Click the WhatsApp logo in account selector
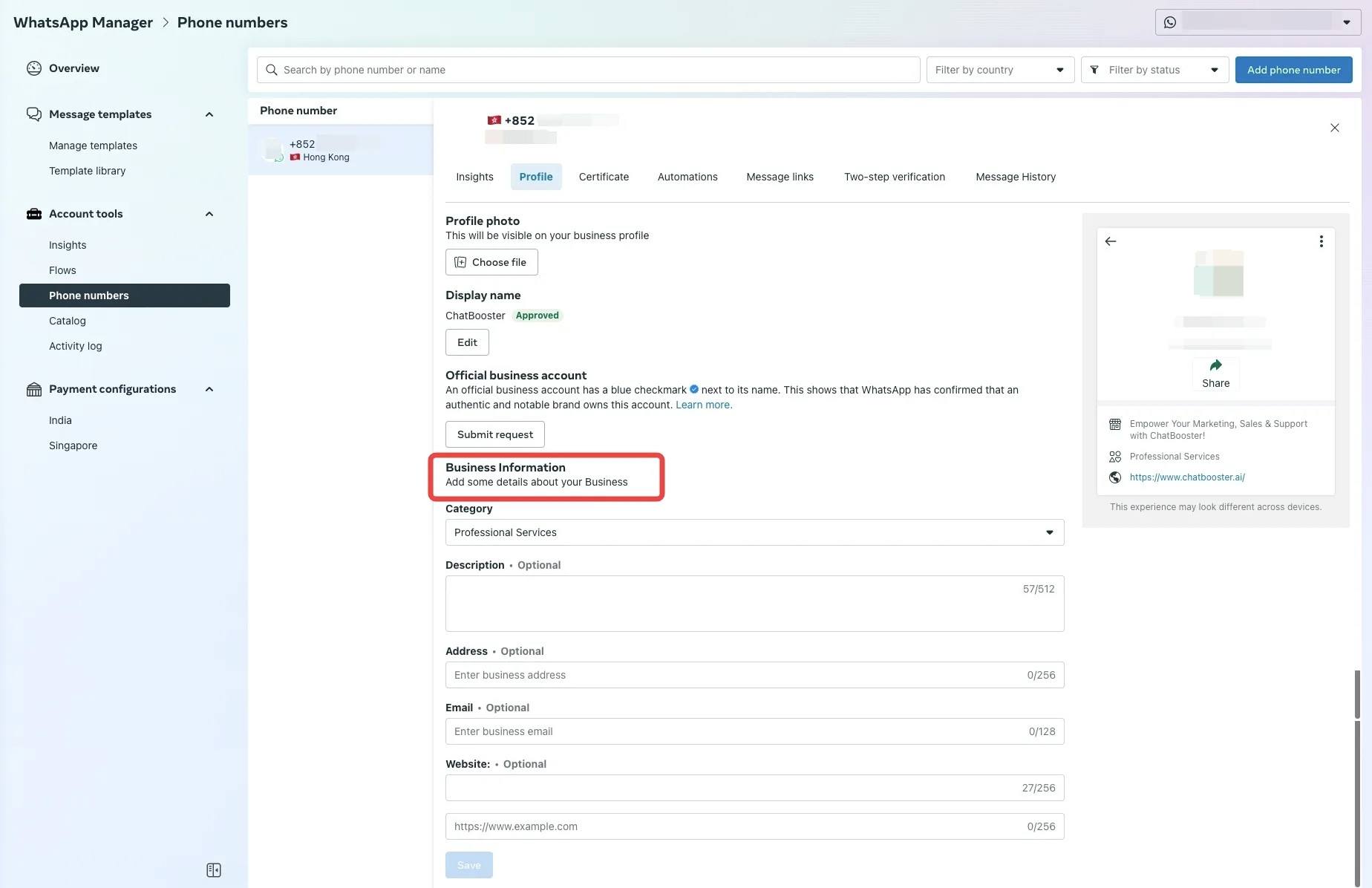This screenshot has height=888, width=1372. [1170, 22]
